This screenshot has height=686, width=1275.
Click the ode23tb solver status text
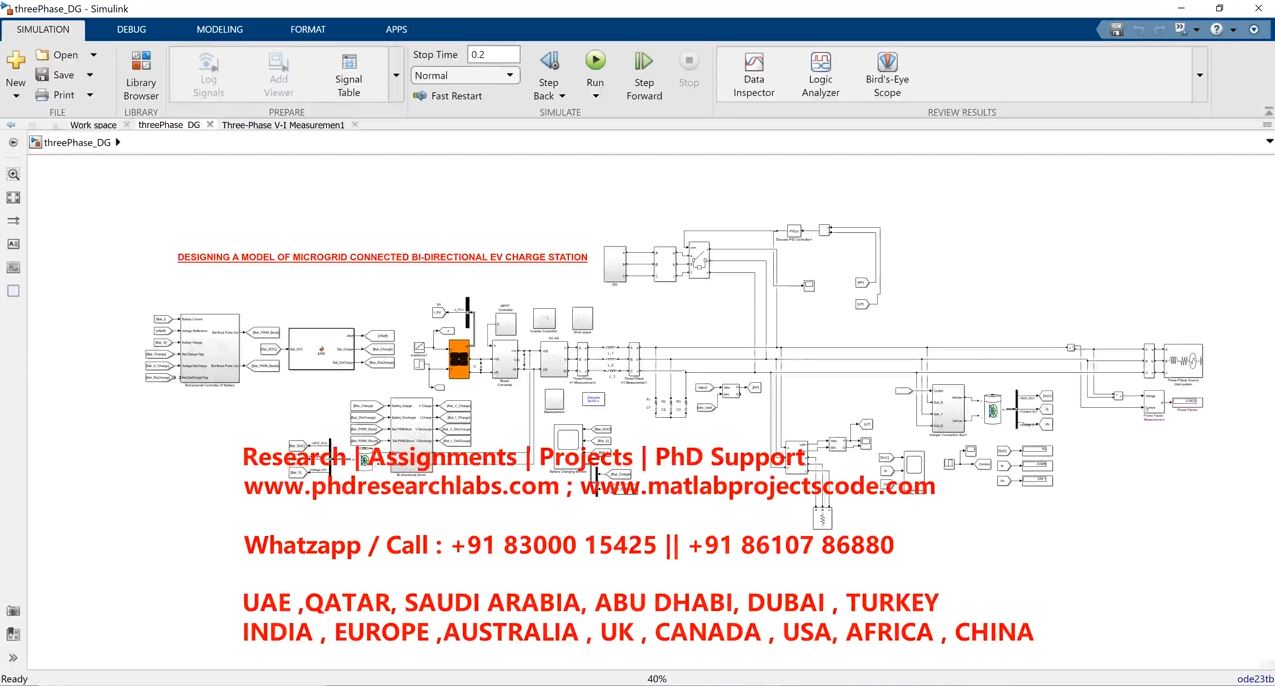[1254, 679]
